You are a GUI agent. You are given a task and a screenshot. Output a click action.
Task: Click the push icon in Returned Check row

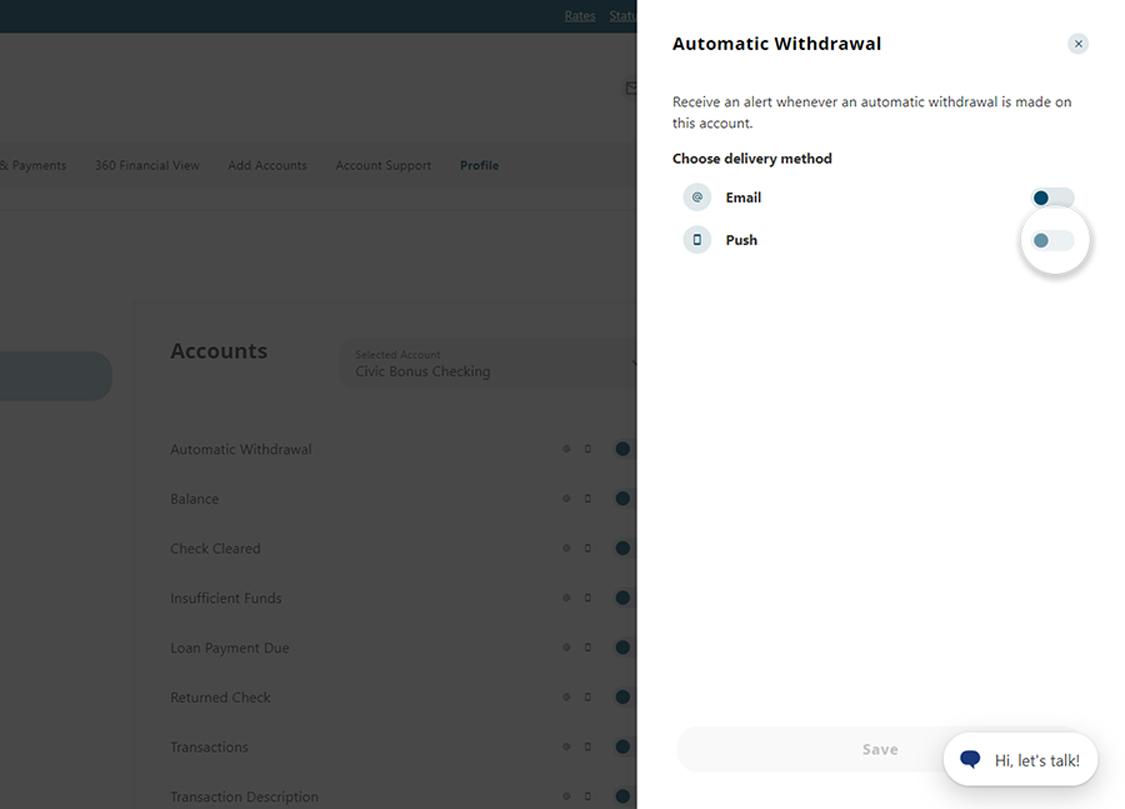(588, 696)
